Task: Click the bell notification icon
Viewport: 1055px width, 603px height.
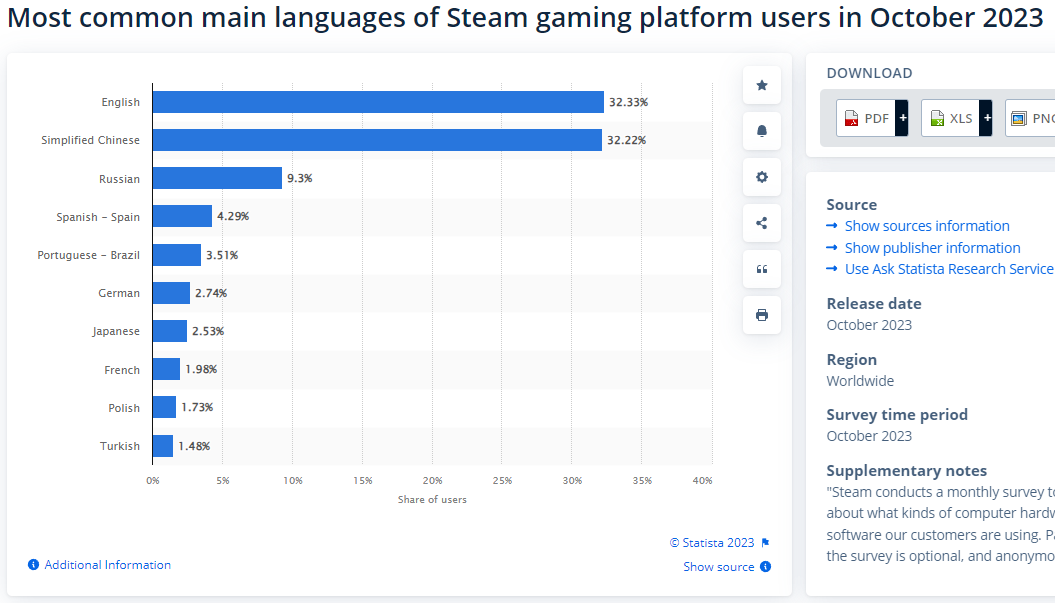Action: point(762,131)
